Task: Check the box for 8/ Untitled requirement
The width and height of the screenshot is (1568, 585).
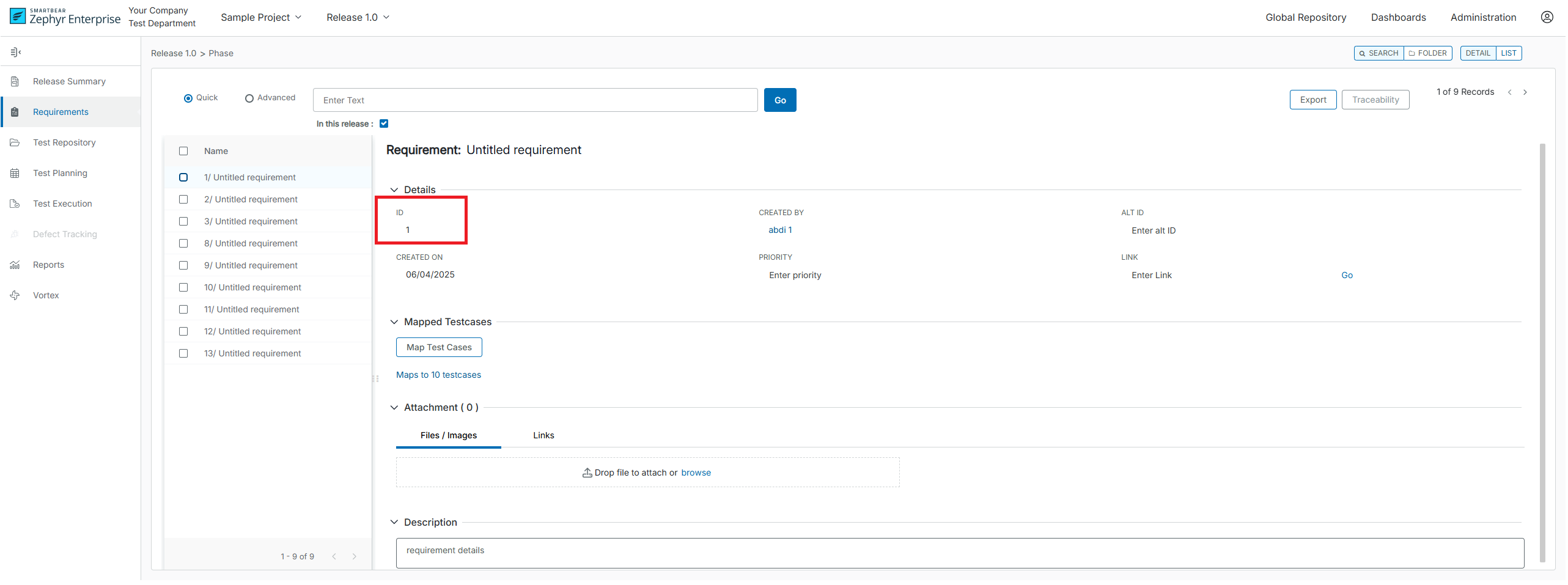Action: click(183, 243)
